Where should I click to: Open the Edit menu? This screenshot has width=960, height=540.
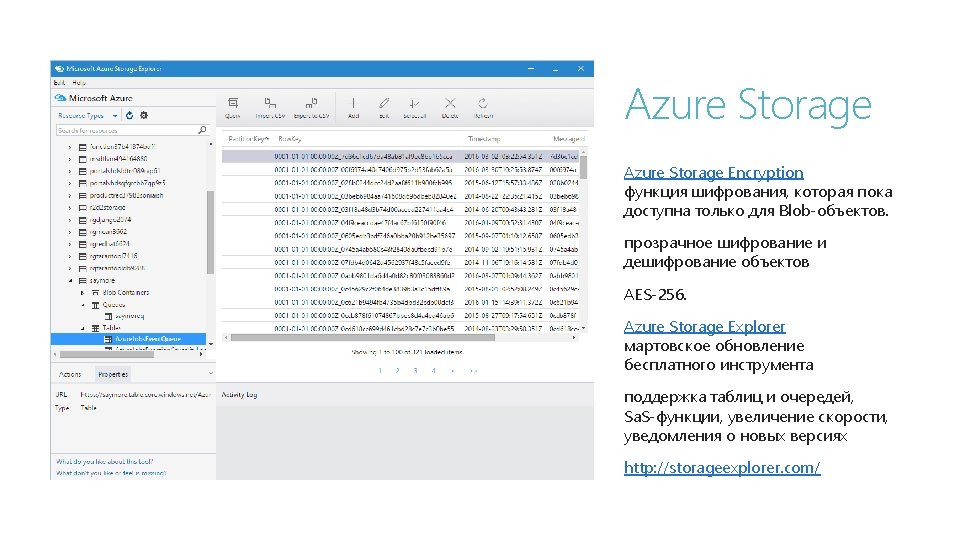tap(59, 83)
